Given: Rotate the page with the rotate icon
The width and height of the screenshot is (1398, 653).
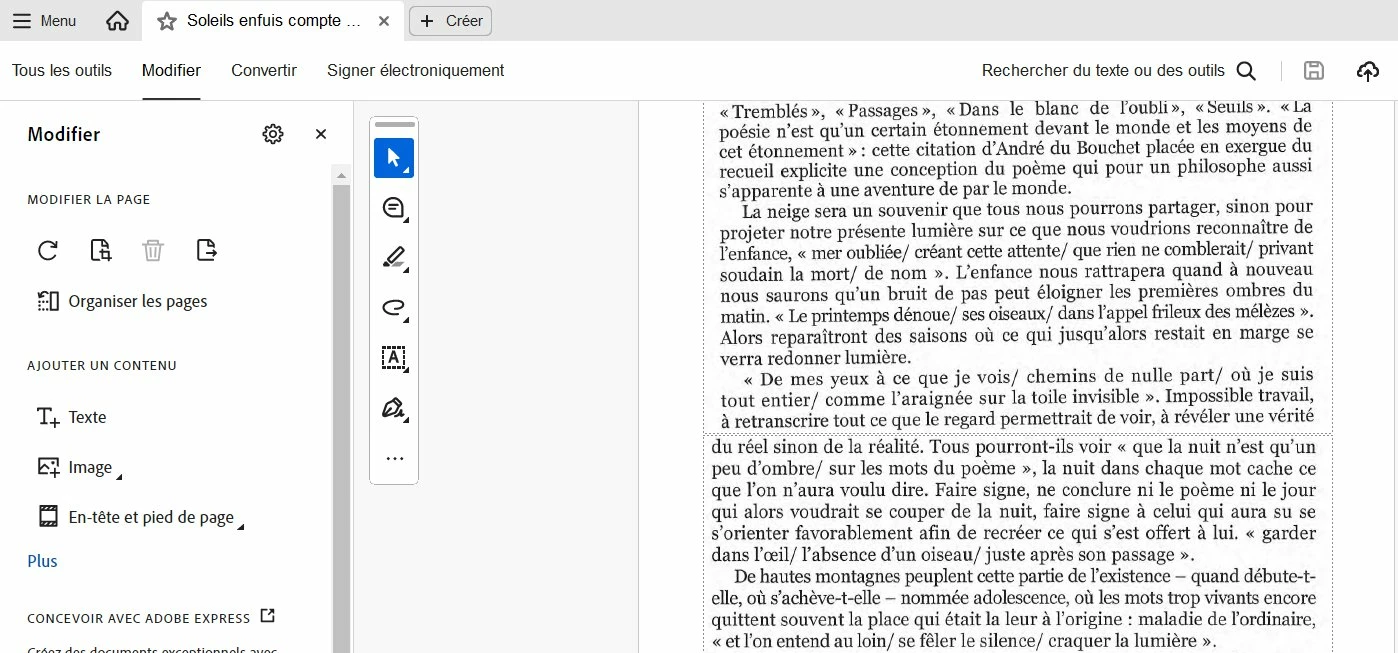Looking at the screenshot, I should (48, 250).
